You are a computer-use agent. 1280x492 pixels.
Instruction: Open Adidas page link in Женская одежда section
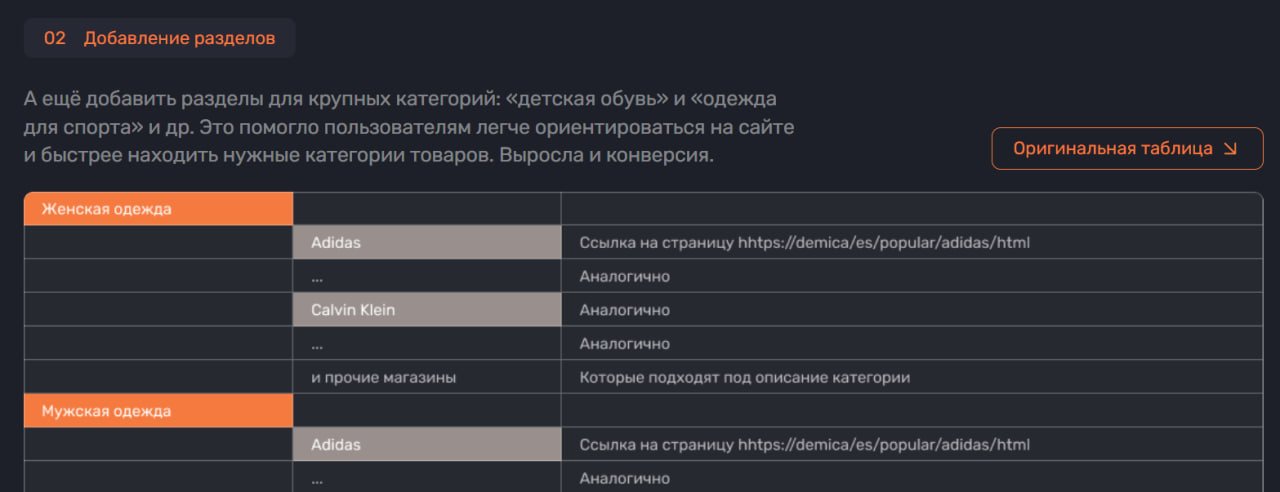coord(804,243)
